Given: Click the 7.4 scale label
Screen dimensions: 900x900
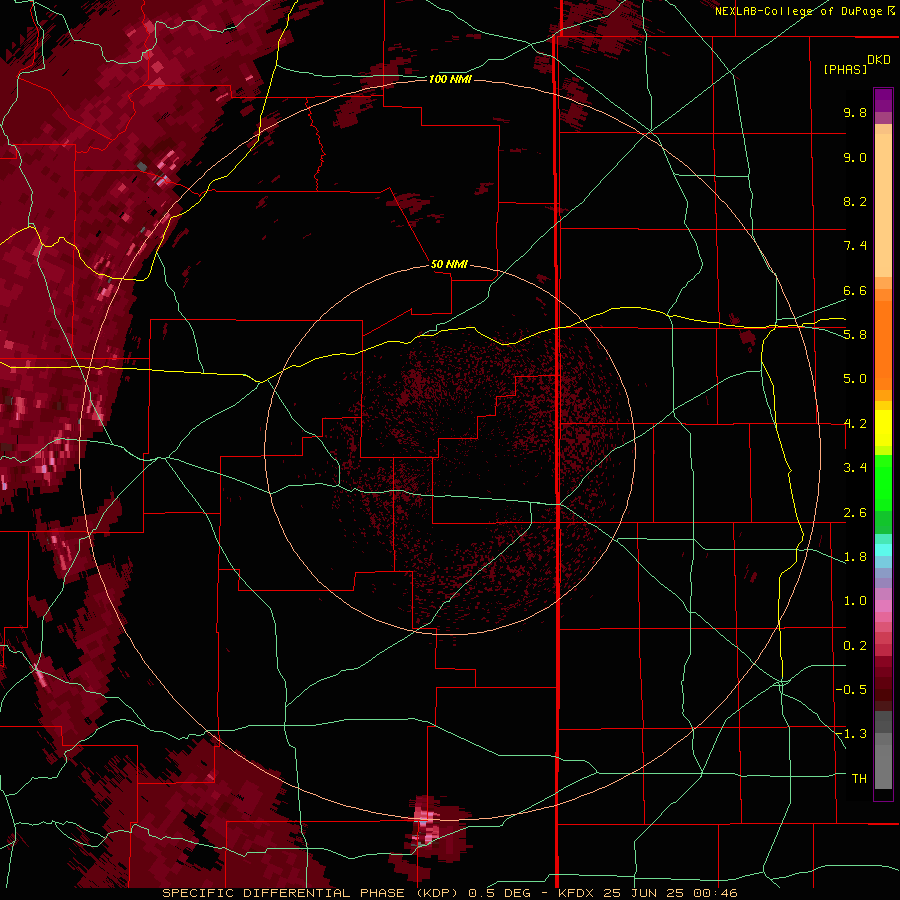Looking at the screenshot, I should tap(855, 246).
